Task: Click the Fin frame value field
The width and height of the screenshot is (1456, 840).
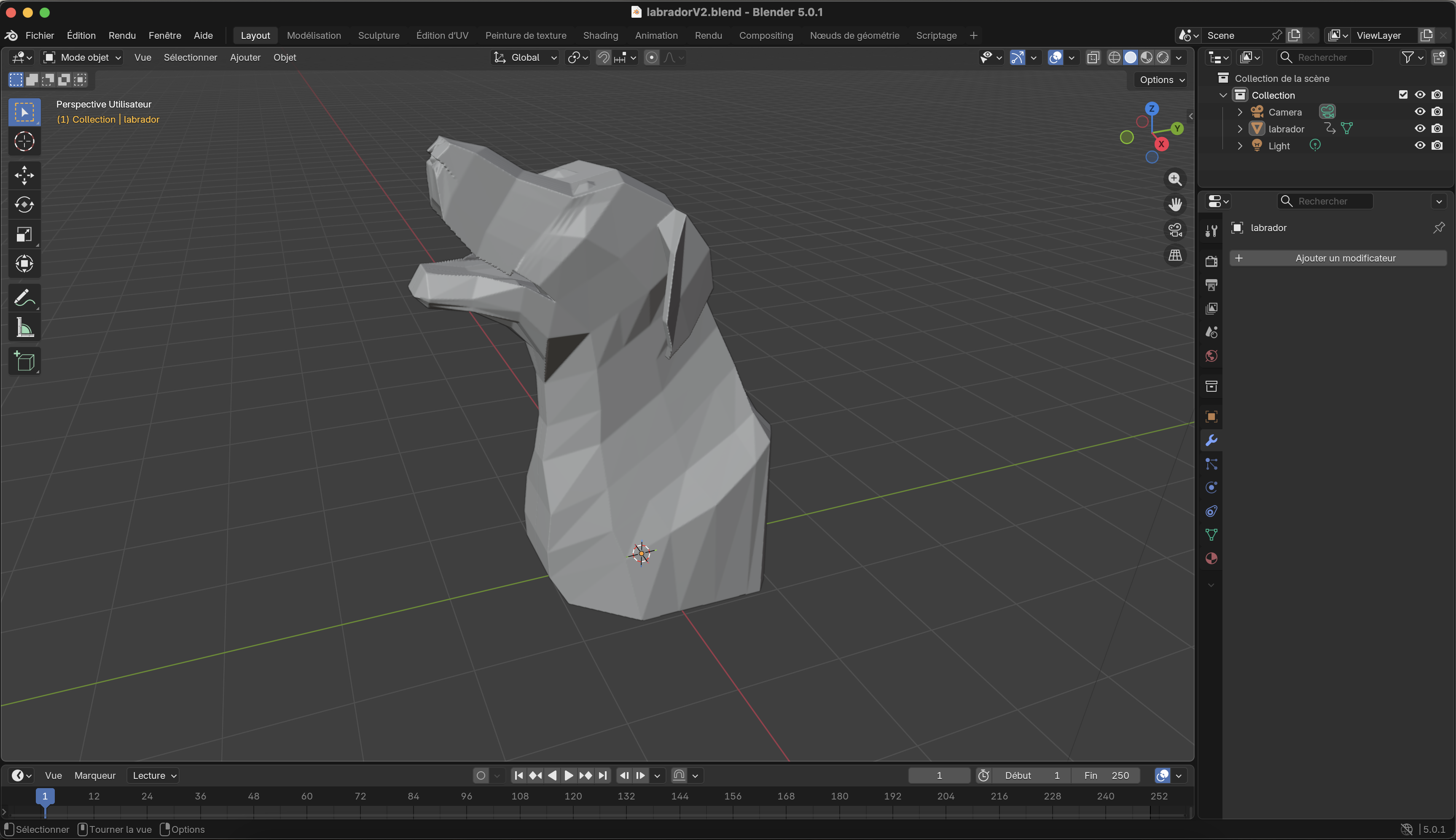Action: (1105, 775)
